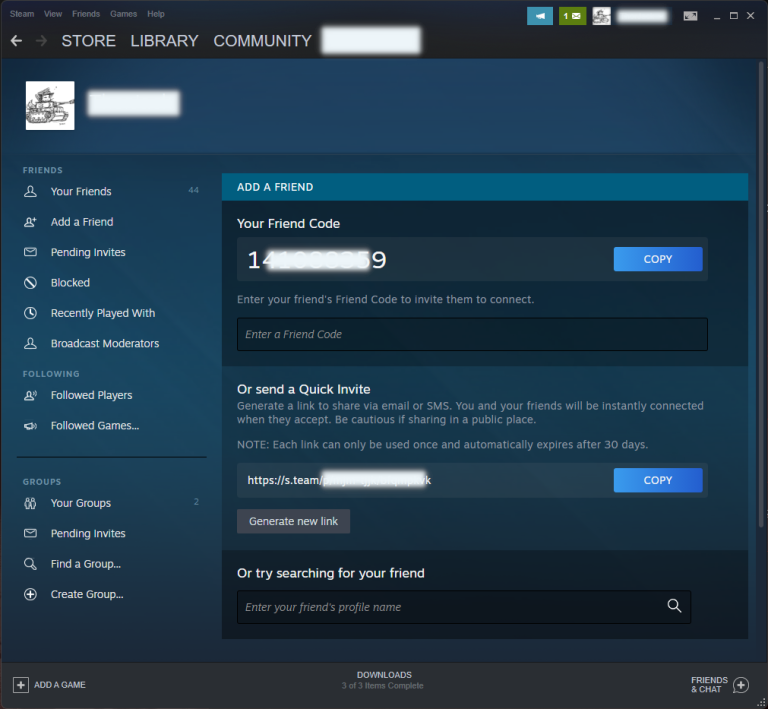Screen dimensions: 768x709
Task: Go to the STORE tab
Action: pyautogui.click(x=88, y=41)
